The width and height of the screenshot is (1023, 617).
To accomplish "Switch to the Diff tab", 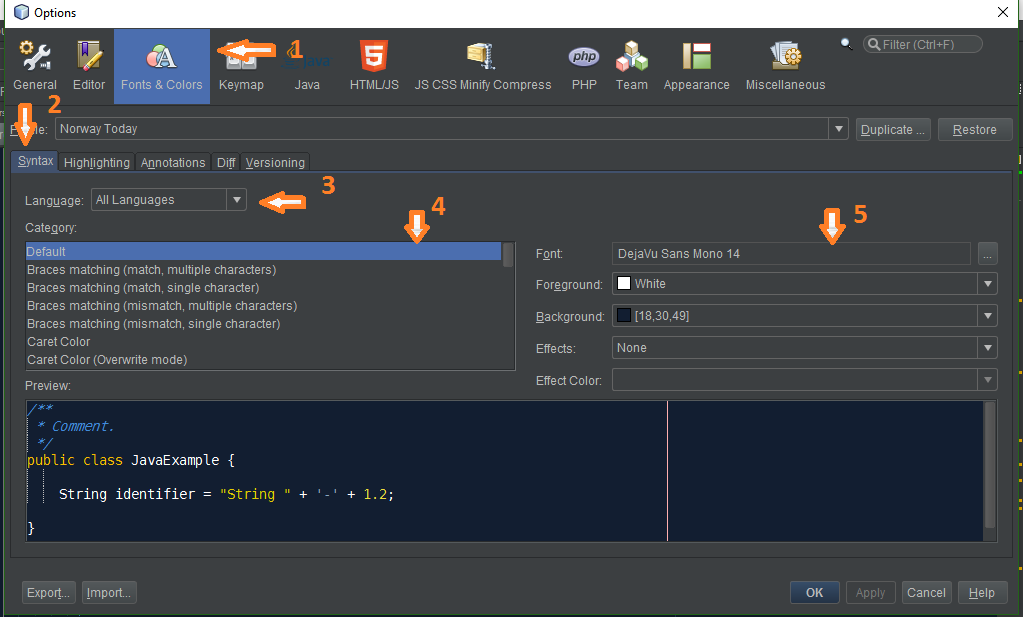I will 226,162.
